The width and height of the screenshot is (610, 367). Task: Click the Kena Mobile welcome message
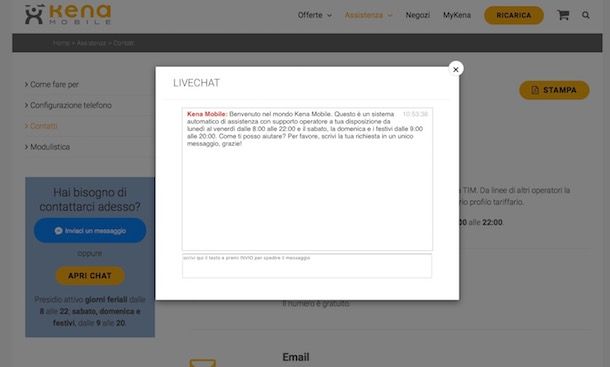click(x=305, y=129)
